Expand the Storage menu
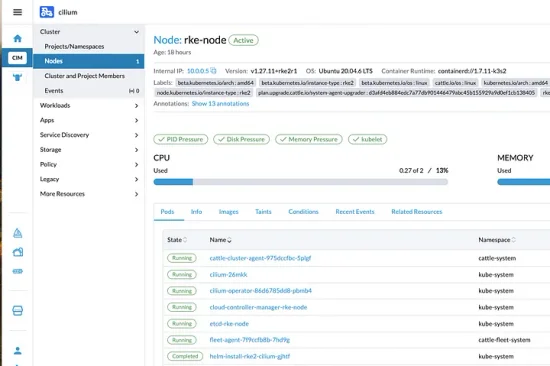 tap(136, 150)
